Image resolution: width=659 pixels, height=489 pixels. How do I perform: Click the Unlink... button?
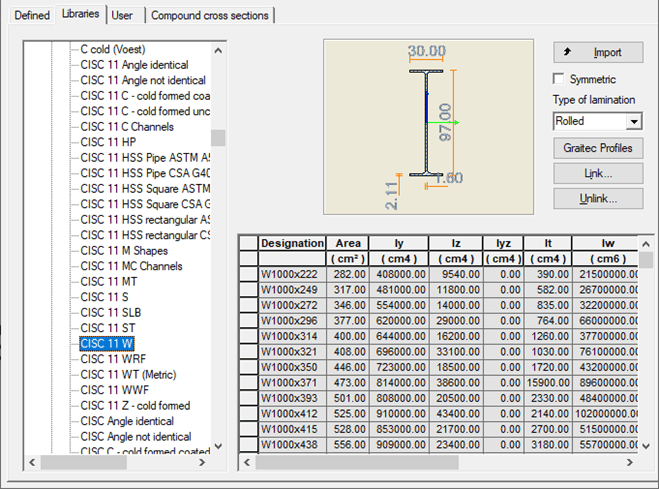pyautogui.click(x=597, y=198)
